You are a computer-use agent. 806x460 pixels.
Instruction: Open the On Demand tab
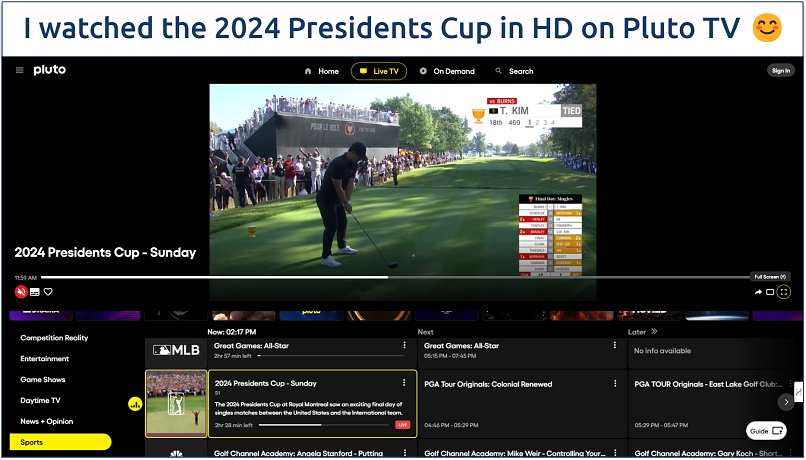(x=447, y=71)
